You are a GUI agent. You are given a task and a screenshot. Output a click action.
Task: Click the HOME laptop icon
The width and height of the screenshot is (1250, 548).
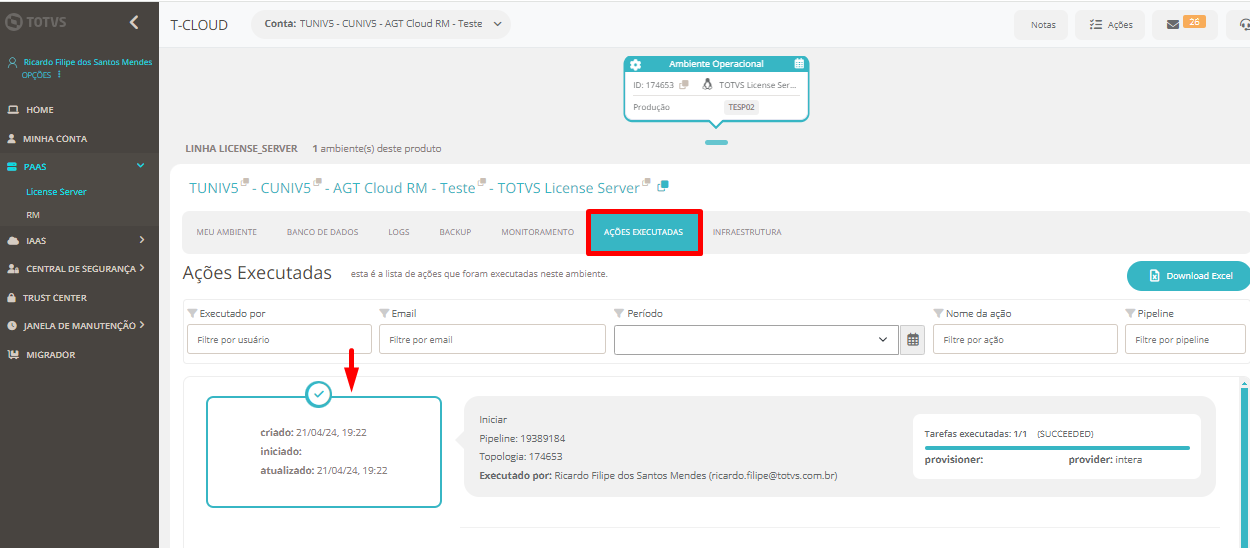click(13, 110)
